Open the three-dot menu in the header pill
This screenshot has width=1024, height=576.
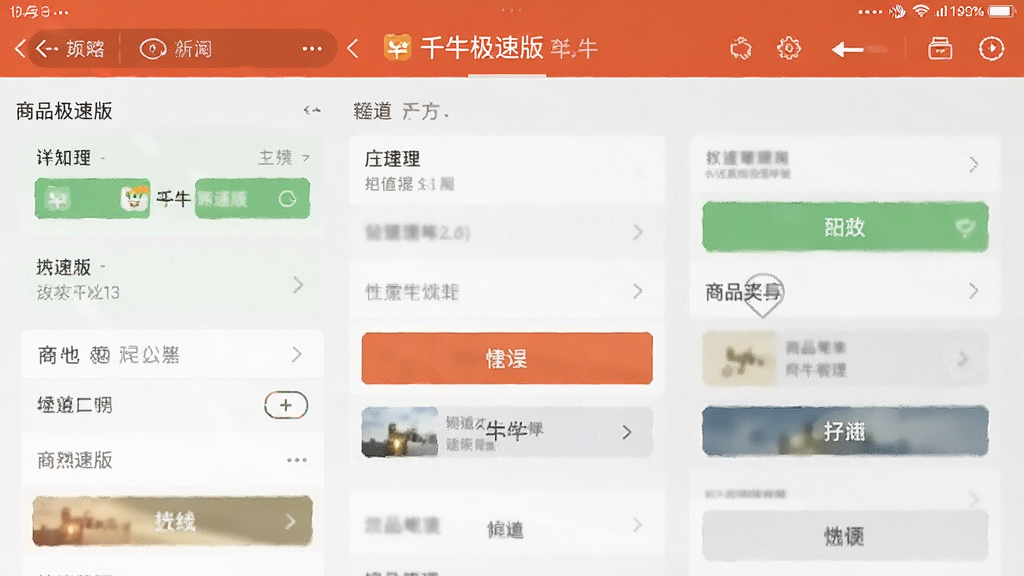coord(312,48)
